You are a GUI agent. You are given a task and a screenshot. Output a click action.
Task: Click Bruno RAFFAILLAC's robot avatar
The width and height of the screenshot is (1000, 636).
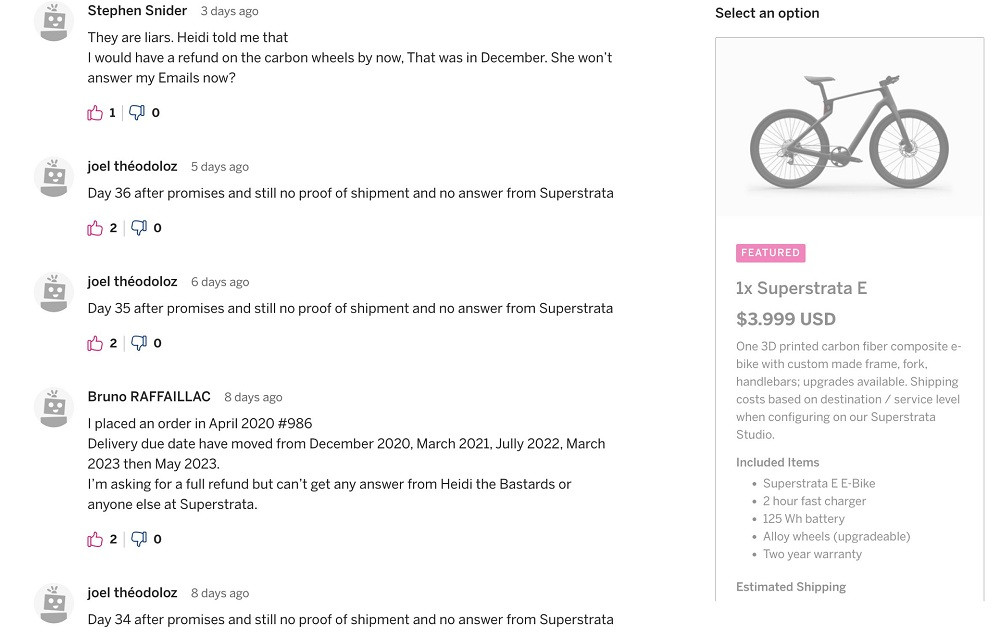tap(54, 407)
